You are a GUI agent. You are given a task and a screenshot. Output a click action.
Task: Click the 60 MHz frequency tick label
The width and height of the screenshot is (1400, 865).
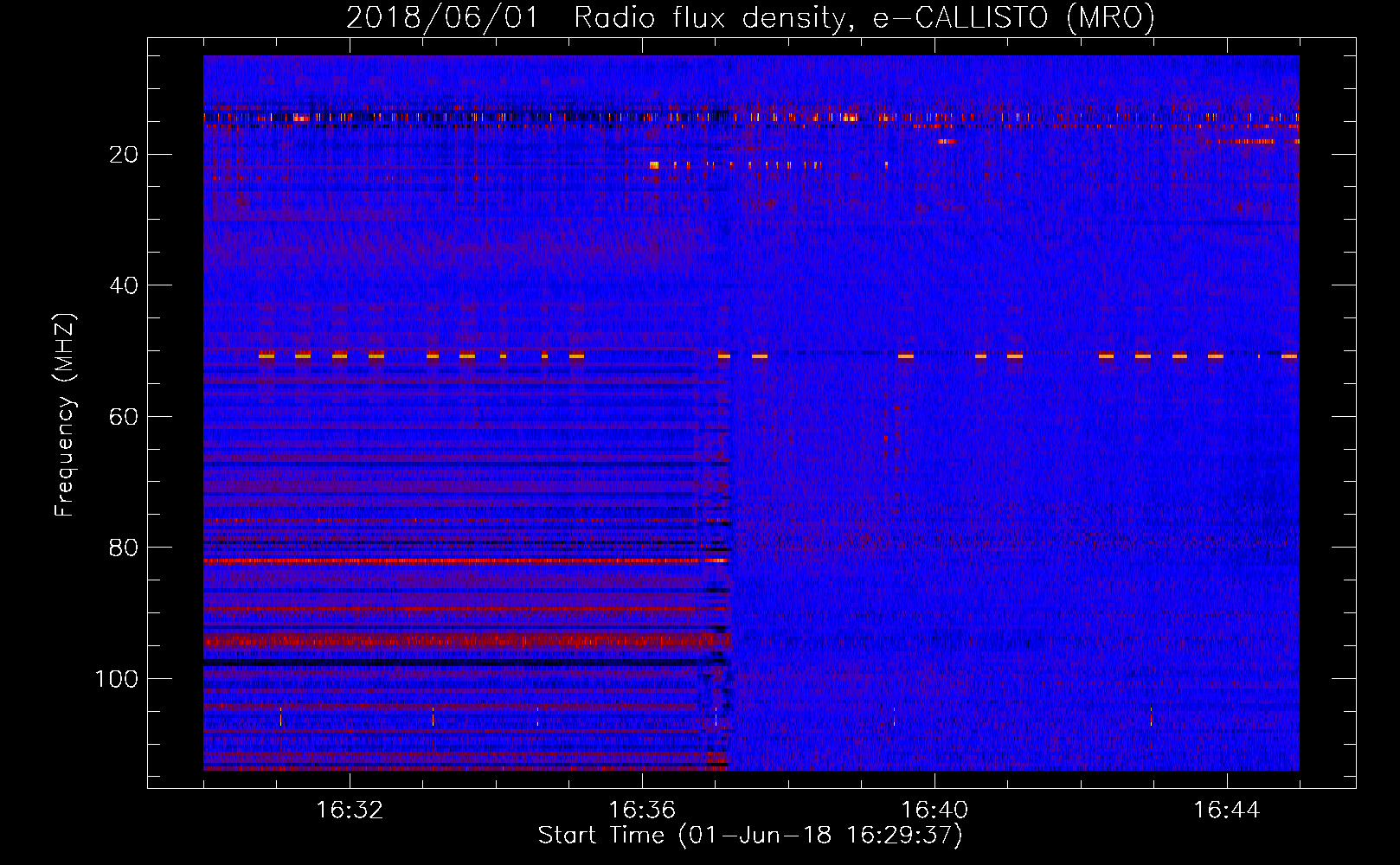[x=125, y=417]
